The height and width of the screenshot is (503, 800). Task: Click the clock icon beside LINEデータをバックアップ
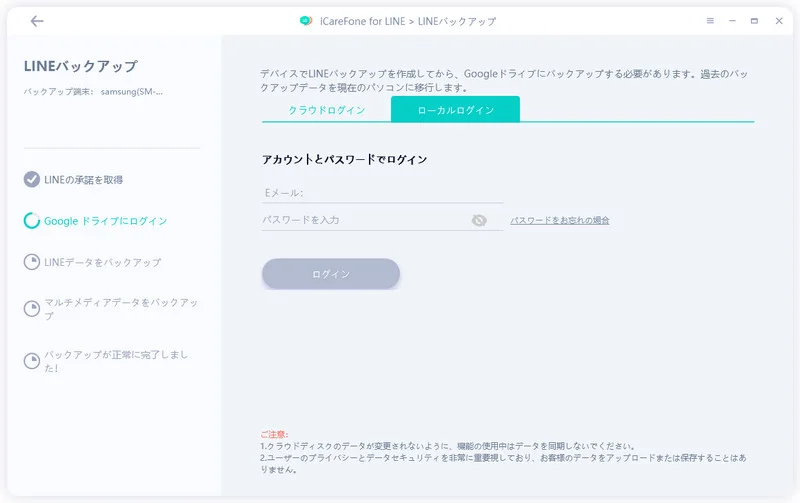(32, 262)
